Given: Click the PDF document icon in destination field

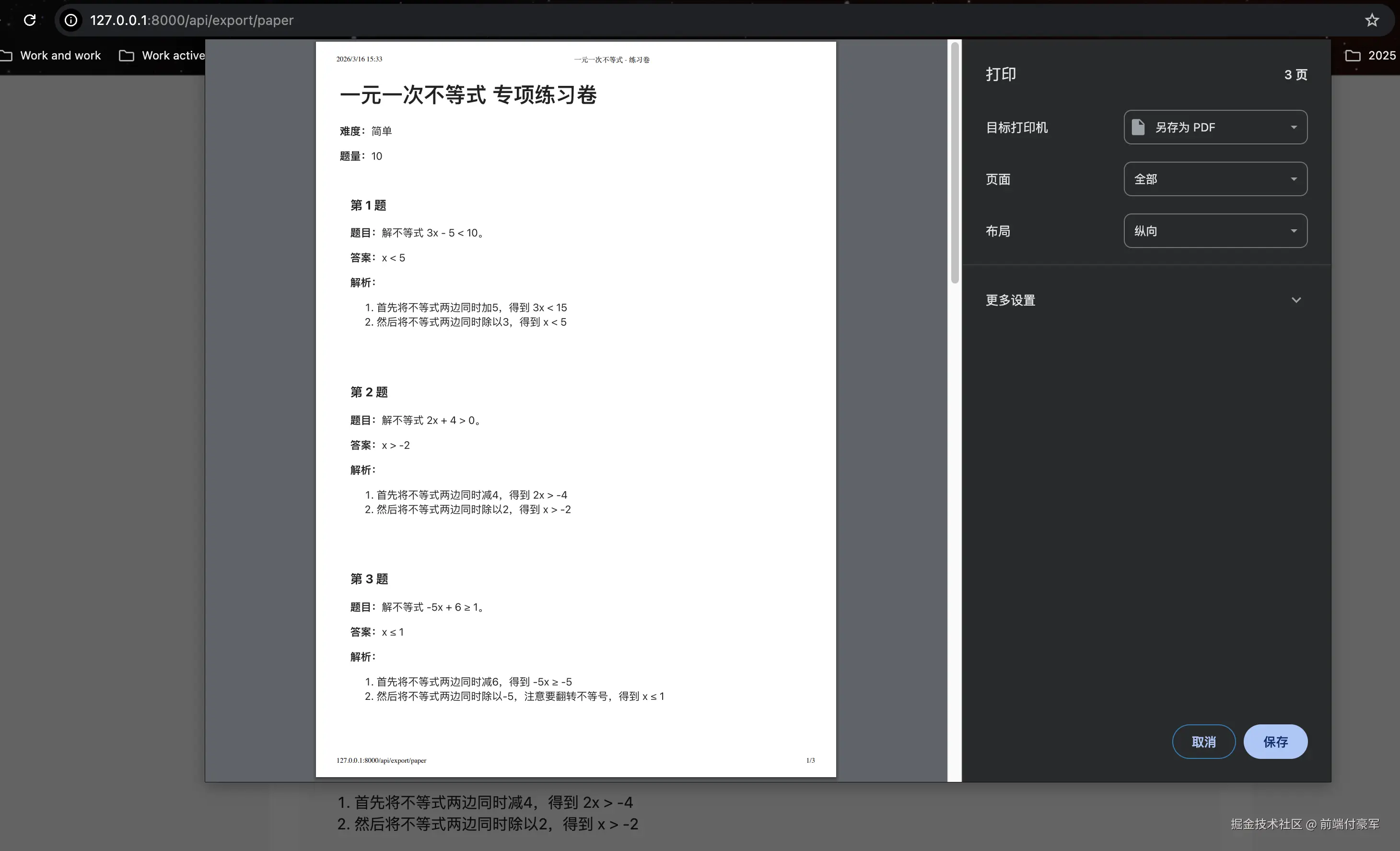Looking at the screenshot, I should 1138,127.
